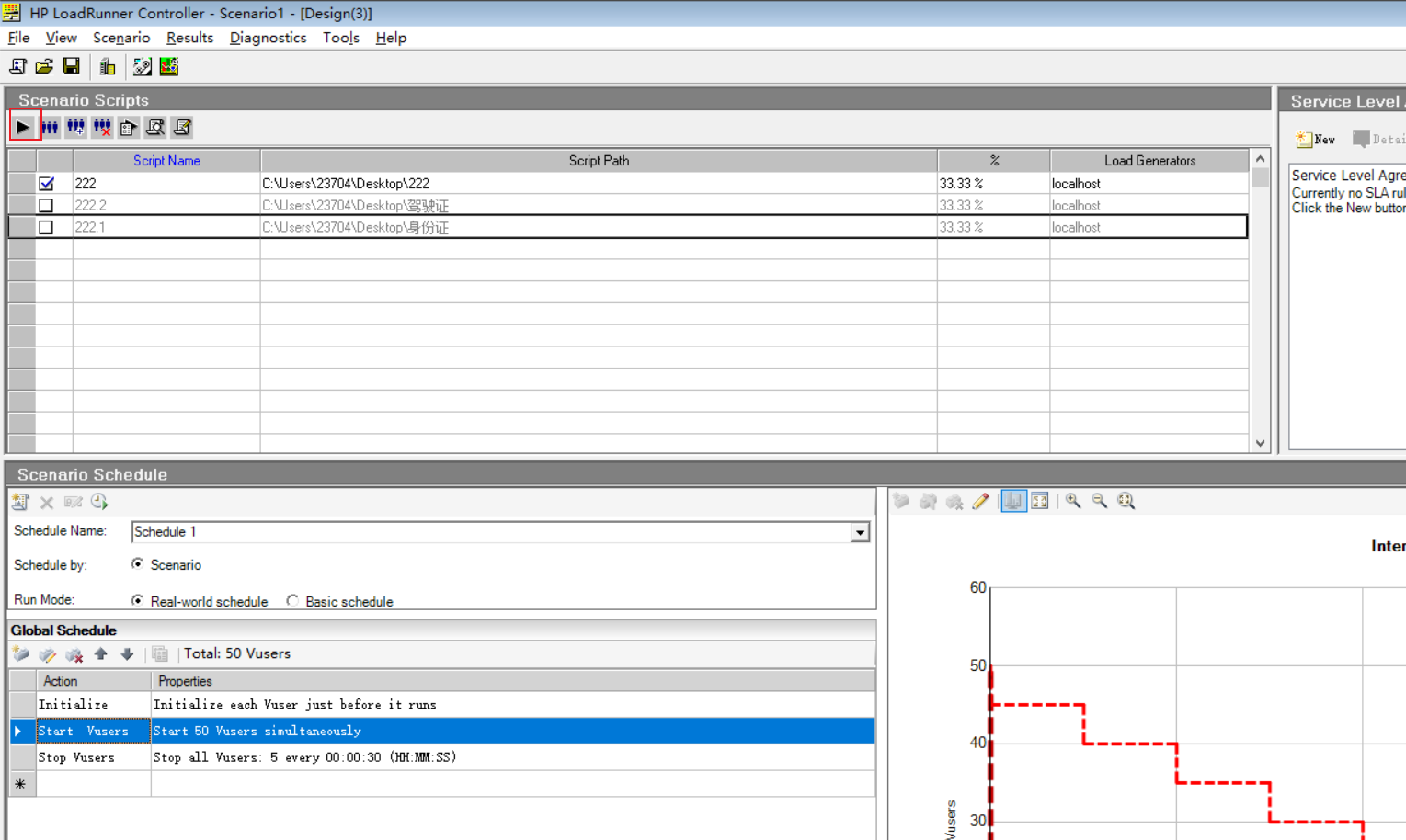The height and width of the screenshot is (840, 1406).
Task: Click the new-row asterisk in Global Schedule
Action: [x=20, y=784]
